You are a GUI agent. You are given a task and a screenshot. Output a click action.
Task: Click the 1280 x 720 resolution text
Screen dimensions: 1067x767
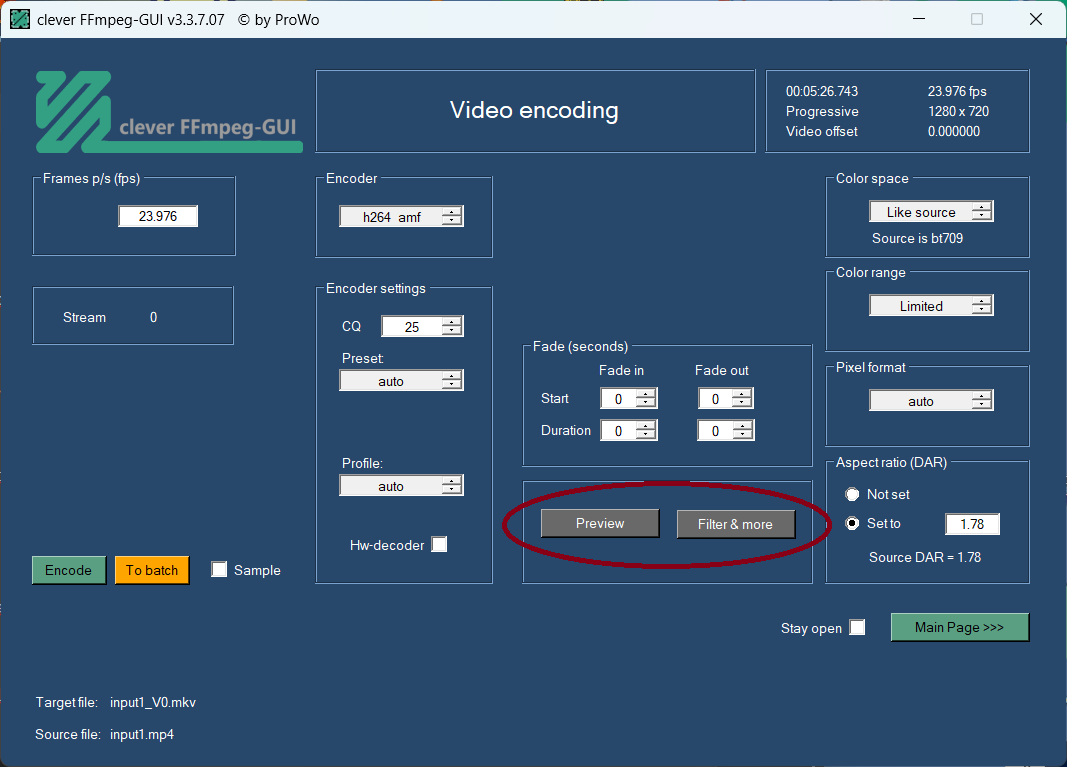coord(958,111)
